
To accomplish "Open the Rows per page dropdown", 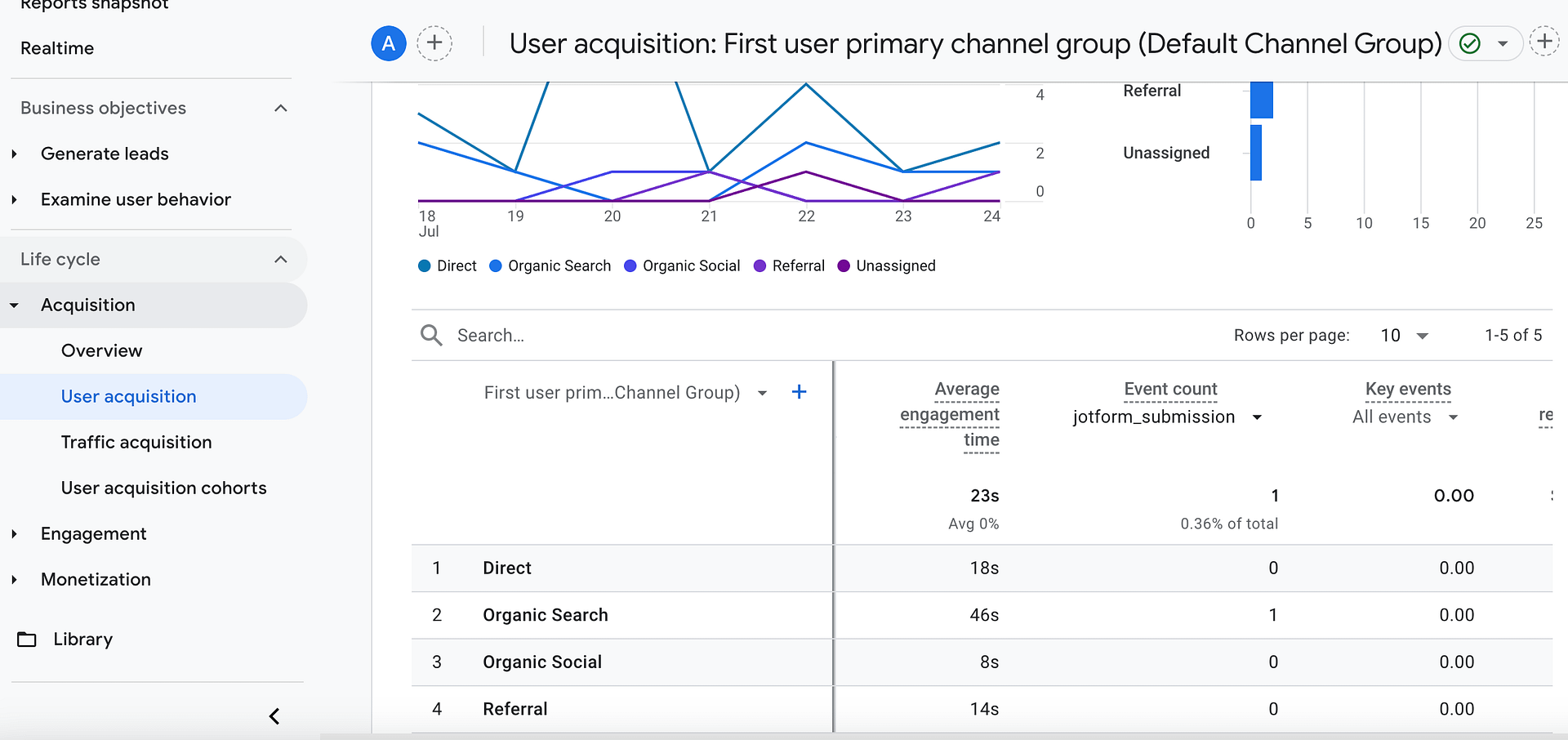I will [x=1402, y=335].
